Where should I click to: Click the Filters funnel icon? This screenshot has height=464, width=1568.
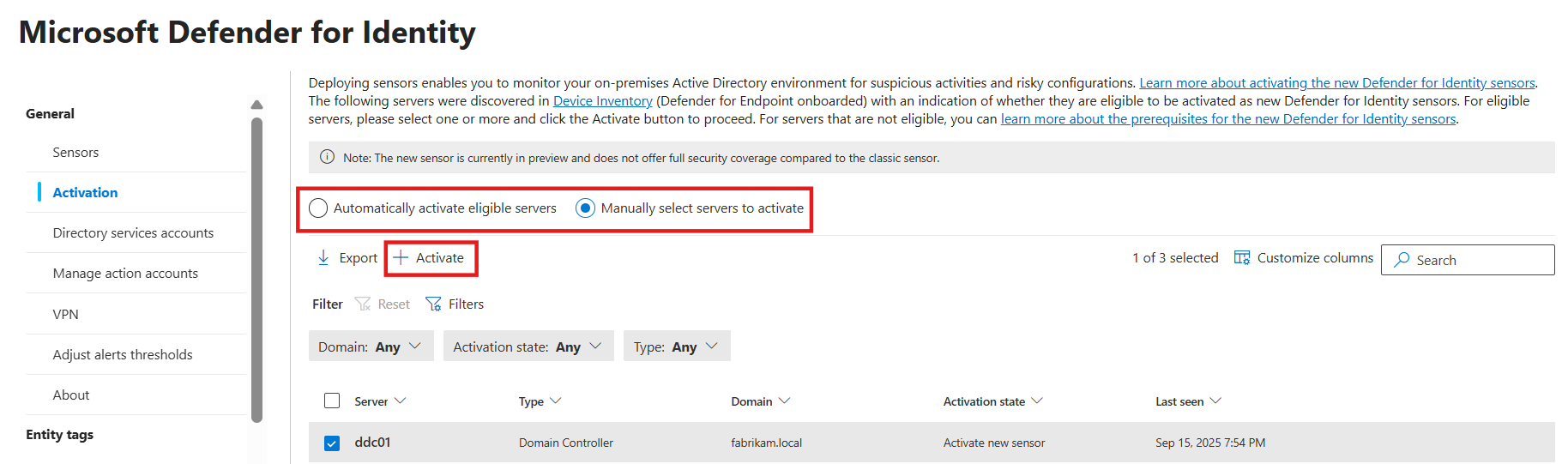tap(434, 304)
